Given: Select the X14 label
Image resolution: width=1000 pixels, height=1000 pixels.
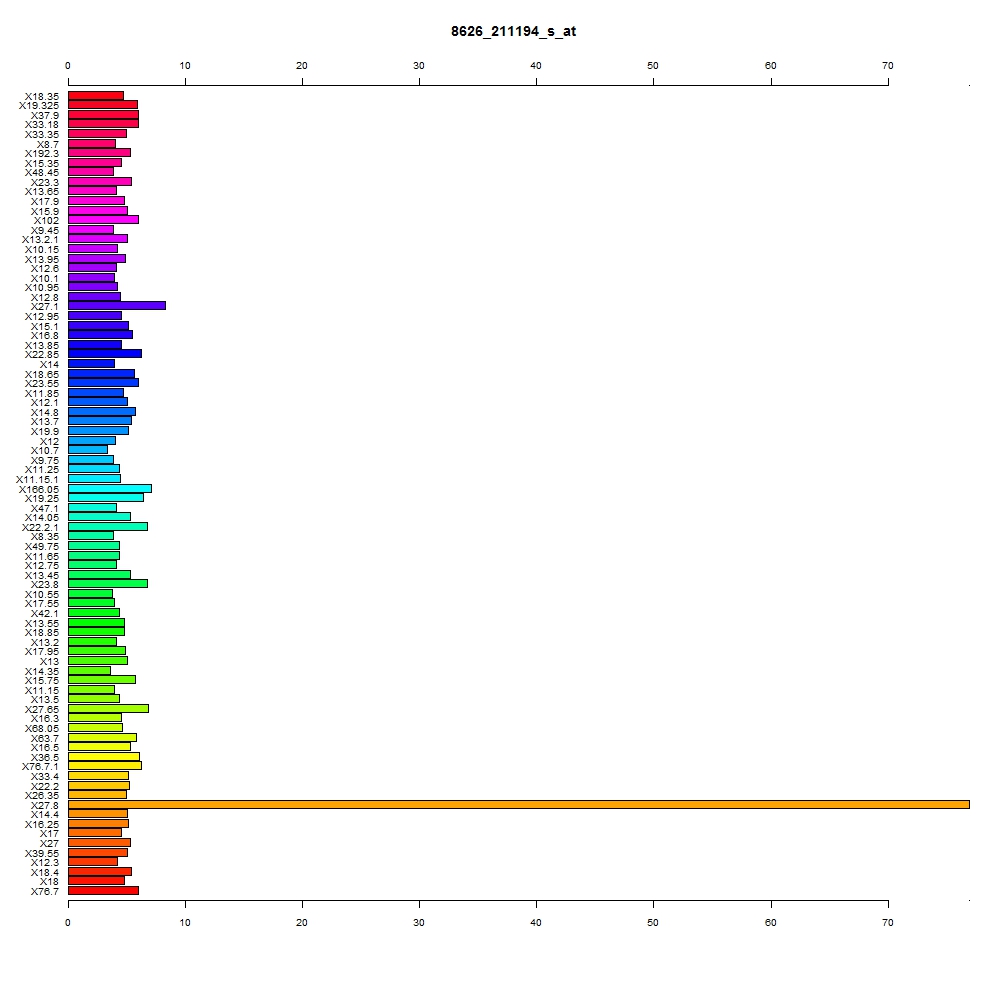Looking at the screenshot, I should 50,364.
